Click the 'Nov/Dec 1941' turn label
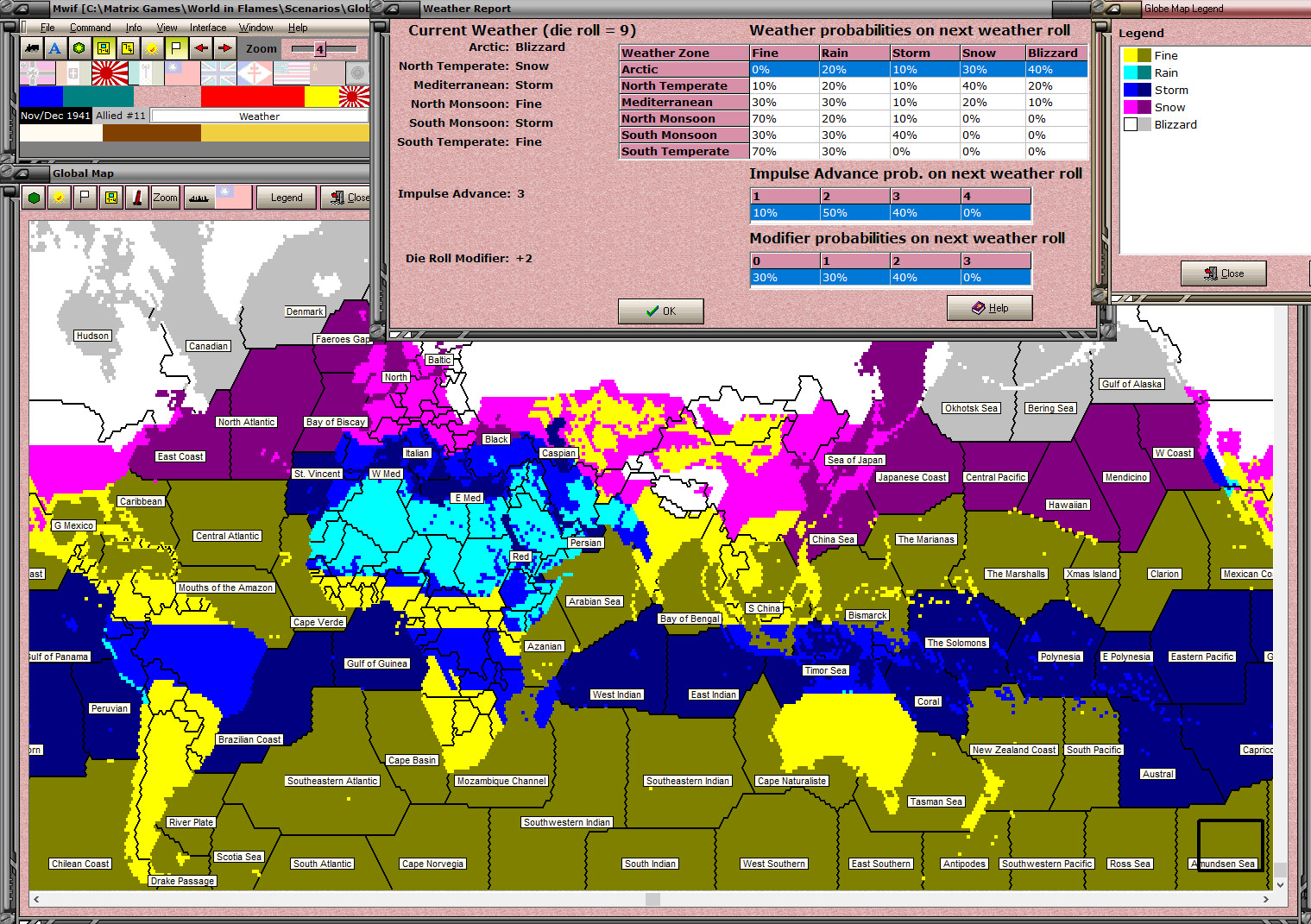The image size is (1311, 924). tap(55, 116)
